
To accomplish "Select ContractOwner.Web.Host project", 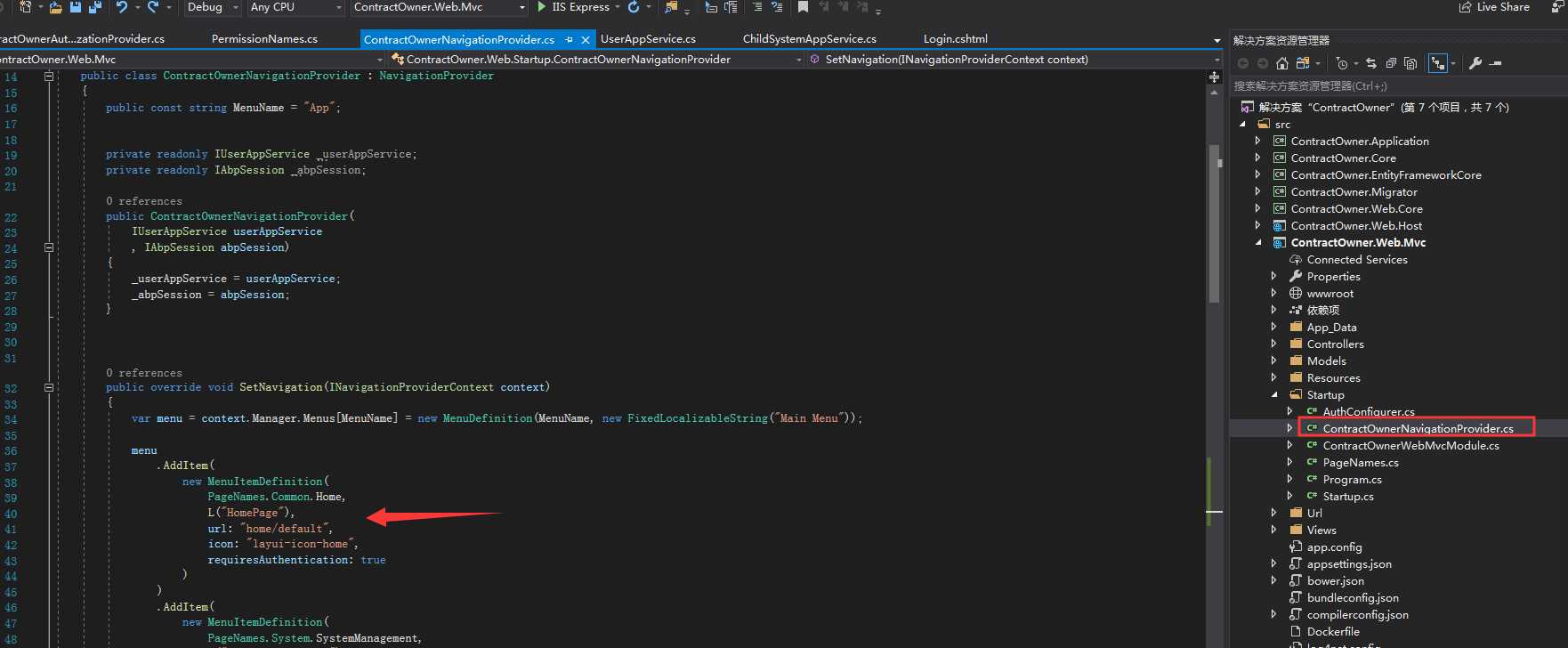I will [x=1356, y=225].
